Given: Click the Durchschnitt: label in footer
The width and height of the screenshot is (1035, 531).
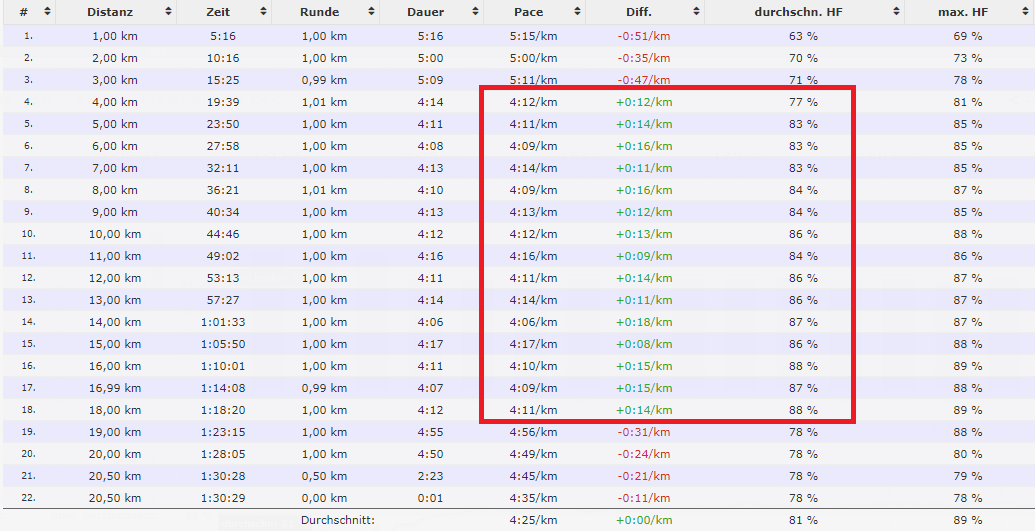Looking at the screenshot, I should point(337,520).
